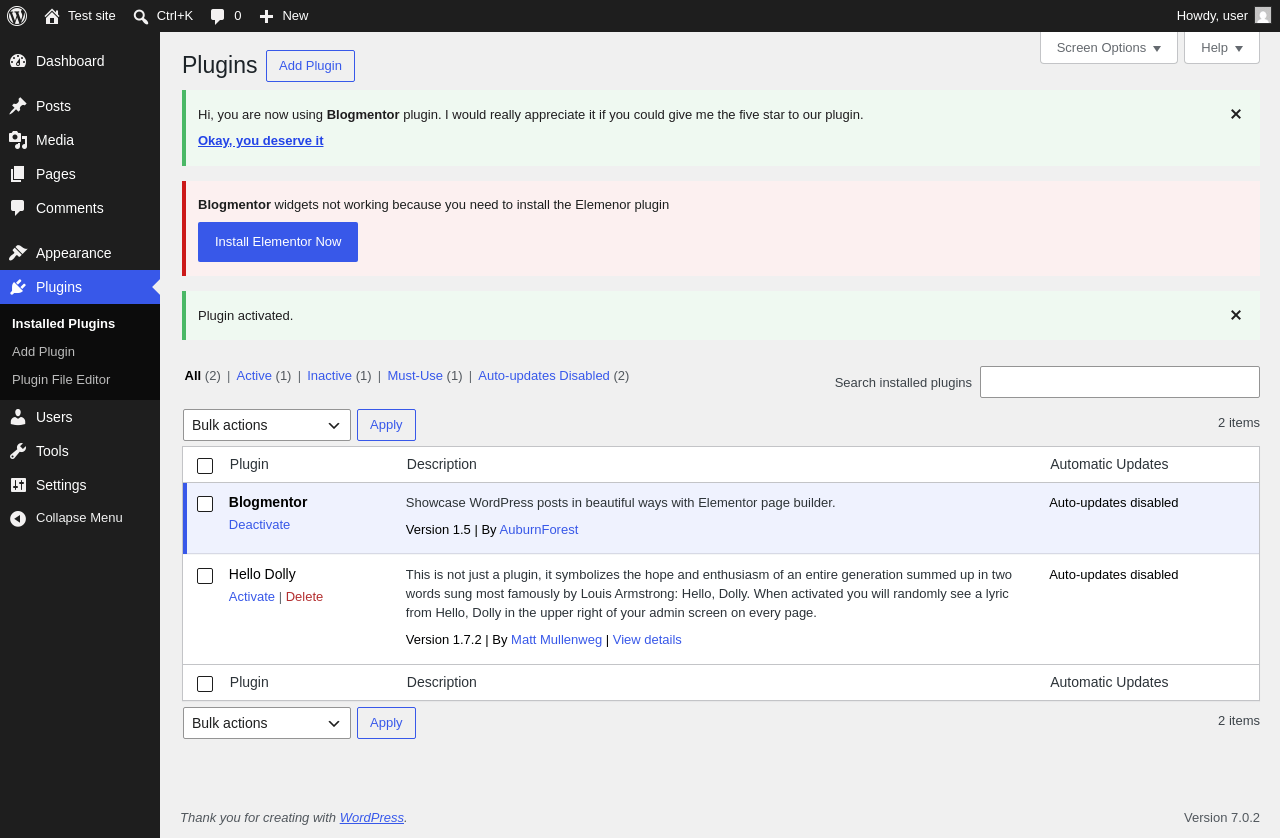Viewport: 1280px width, 838px height.
Task: Open the top Bulk actions dropdown
Action: (x=267, y=425)
